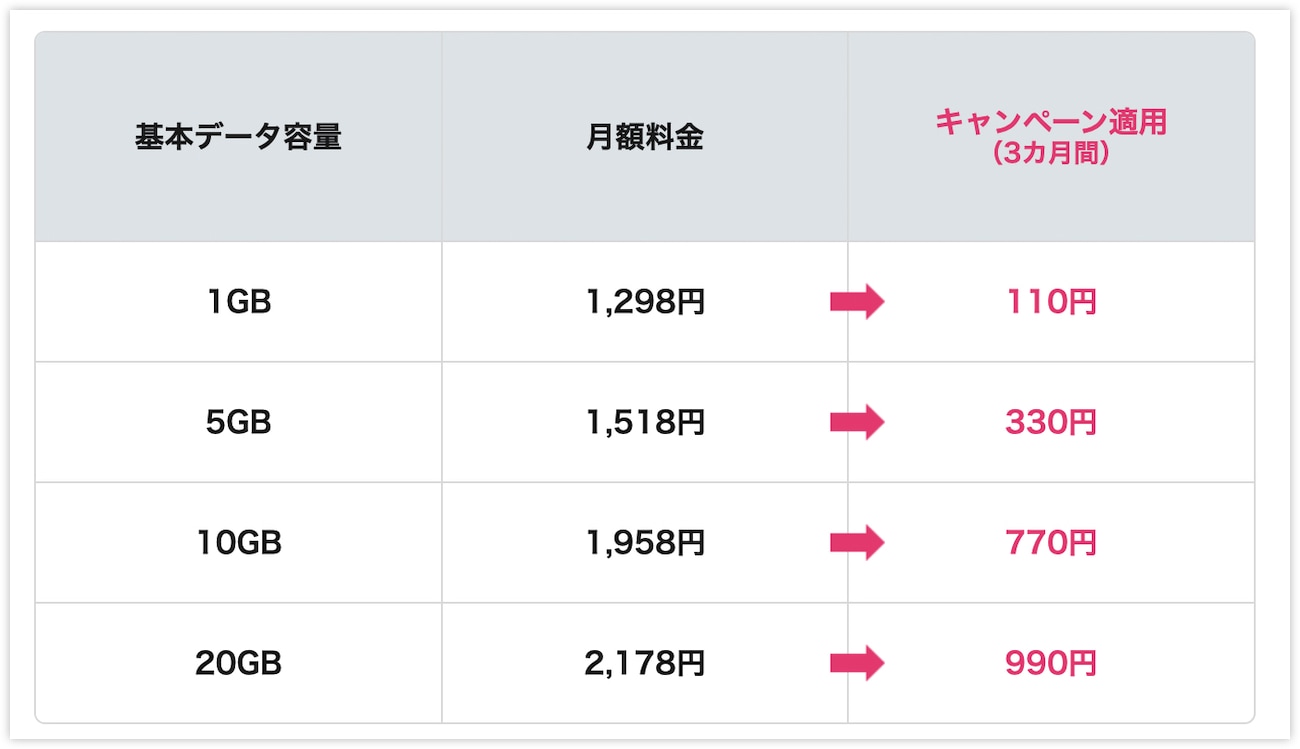Click the 110円 campaign price
The width and height of the screenshot is (1300, 749).
(1051, 302)
